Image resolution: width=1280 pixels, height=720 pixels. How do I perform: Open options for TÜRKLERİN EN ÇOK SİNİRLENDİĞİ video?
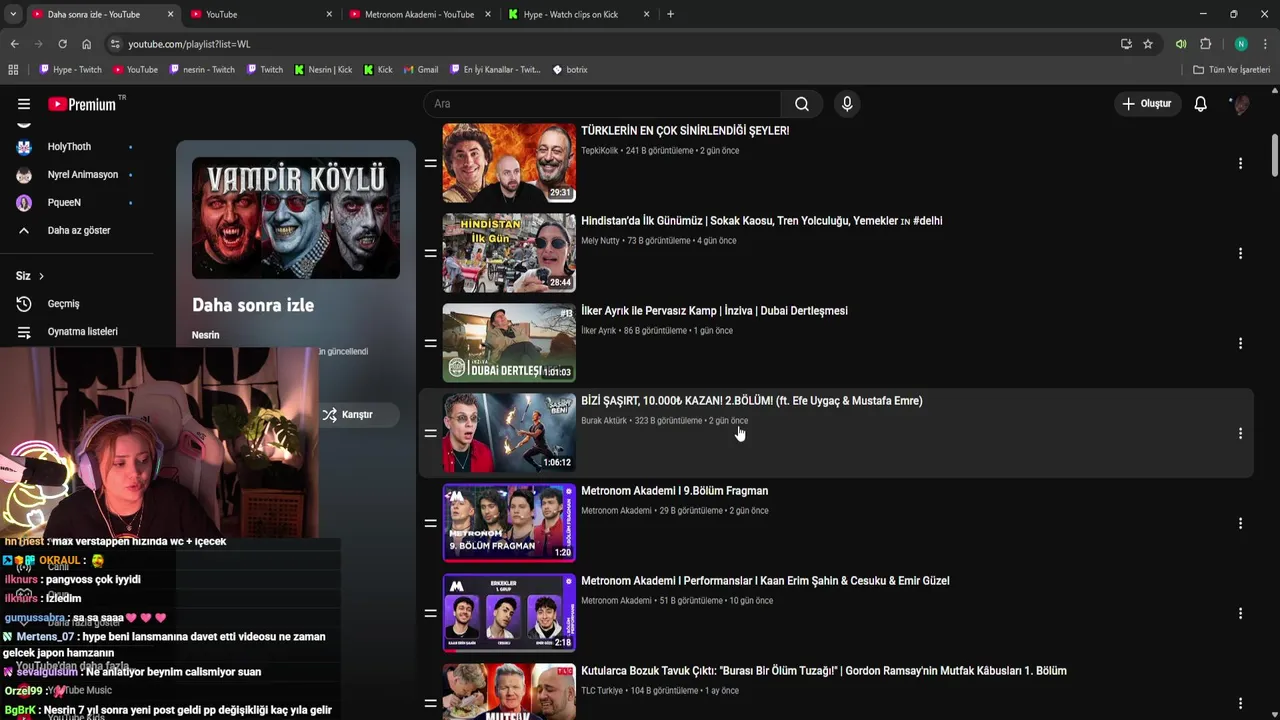[1240, 163]
